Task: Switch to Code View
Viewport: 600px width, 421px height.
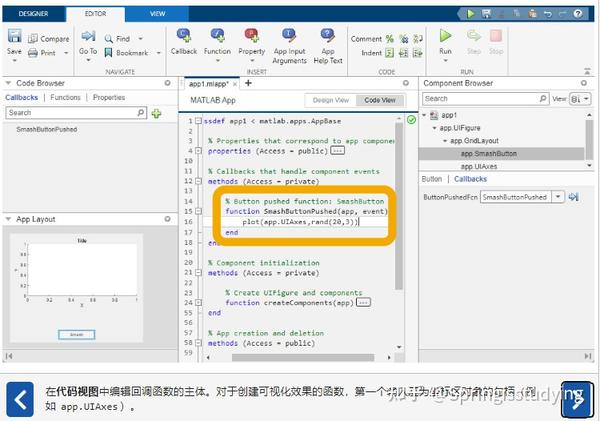Action: click(380, 100)
